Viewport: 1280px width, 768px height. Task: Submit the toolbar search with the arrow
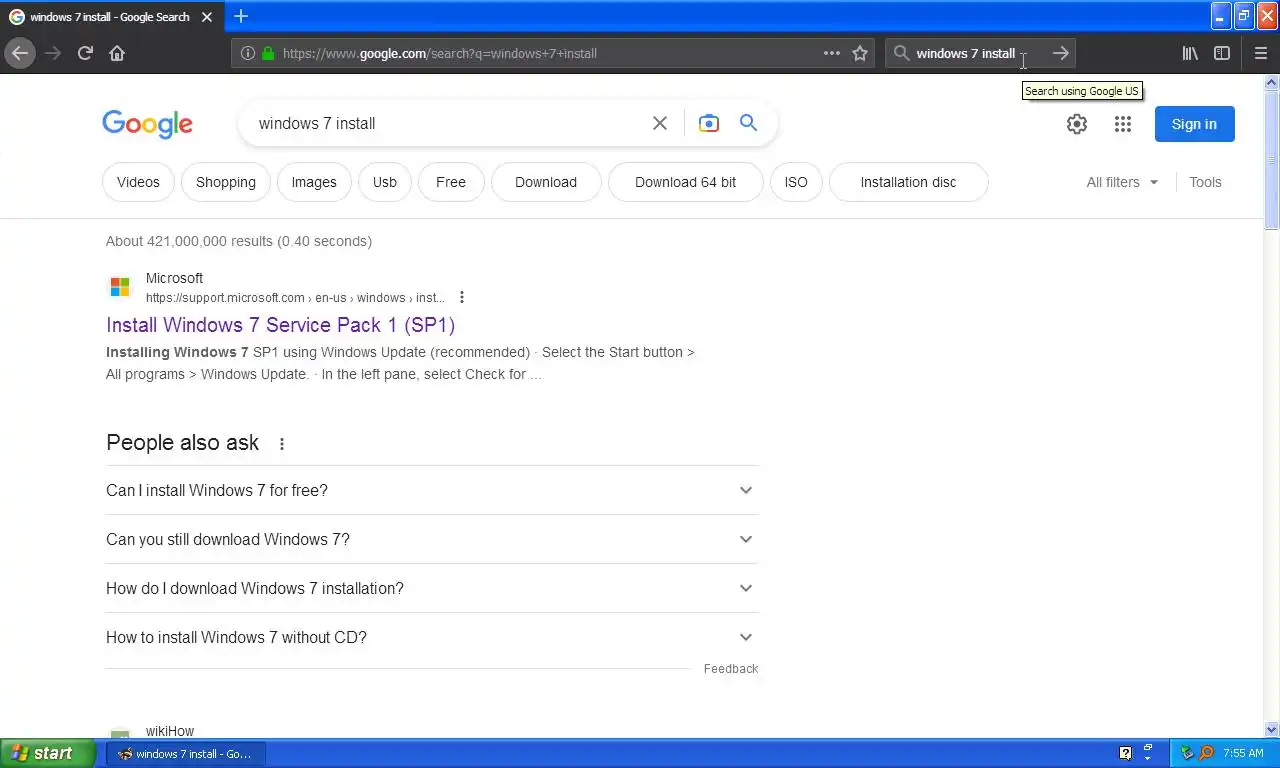pyautogui.click(x=1061, y=53)
